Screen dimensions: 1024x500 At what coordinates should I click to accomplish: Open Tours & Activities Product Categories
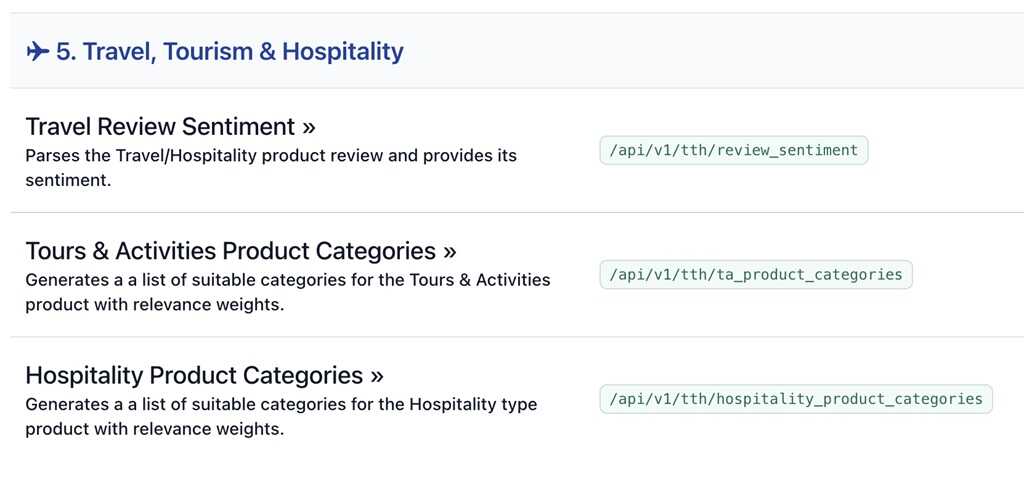tap(230, 251)
